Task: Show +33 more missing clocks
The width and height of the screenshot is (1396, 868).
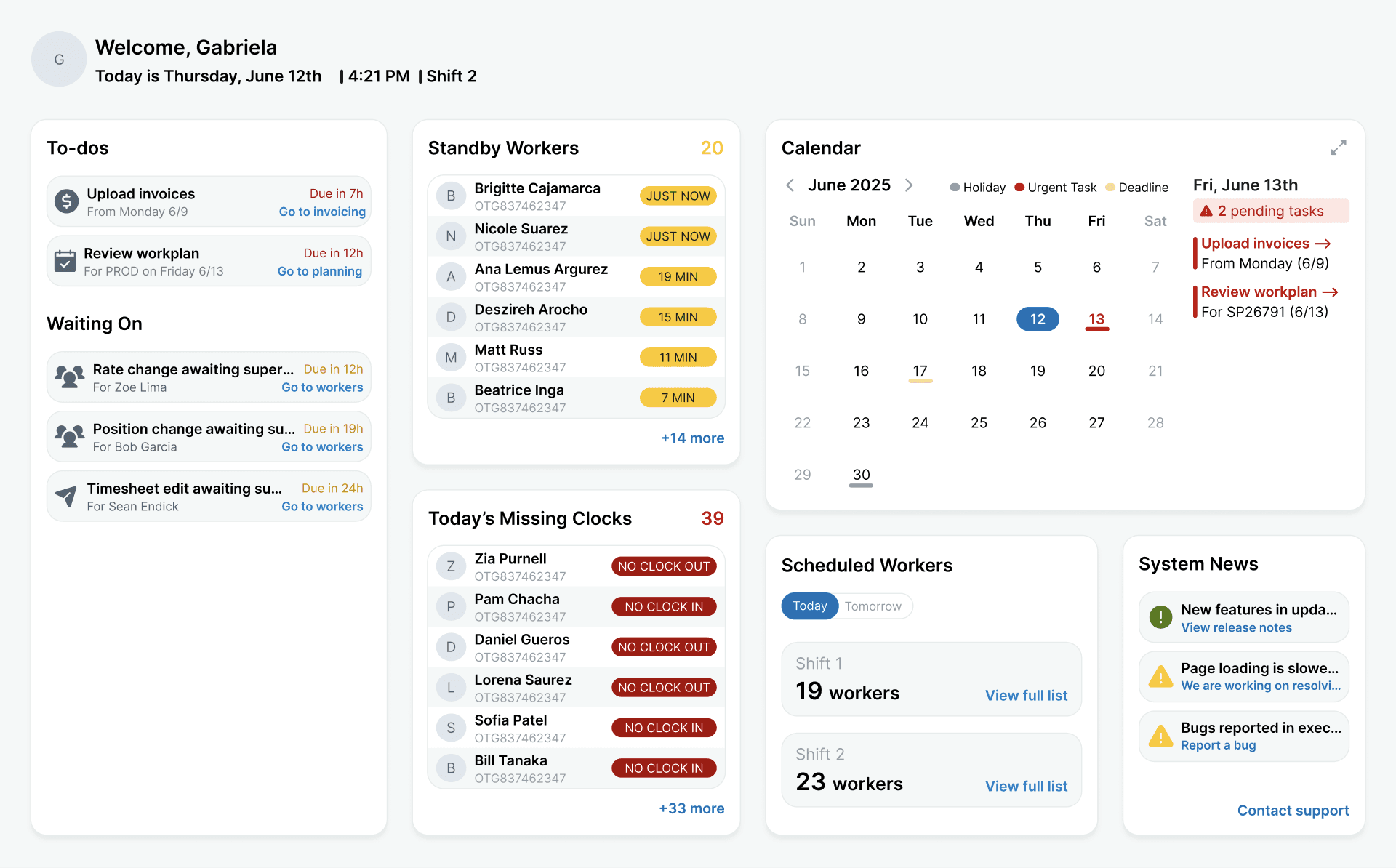Action: [x=691, y=808]
